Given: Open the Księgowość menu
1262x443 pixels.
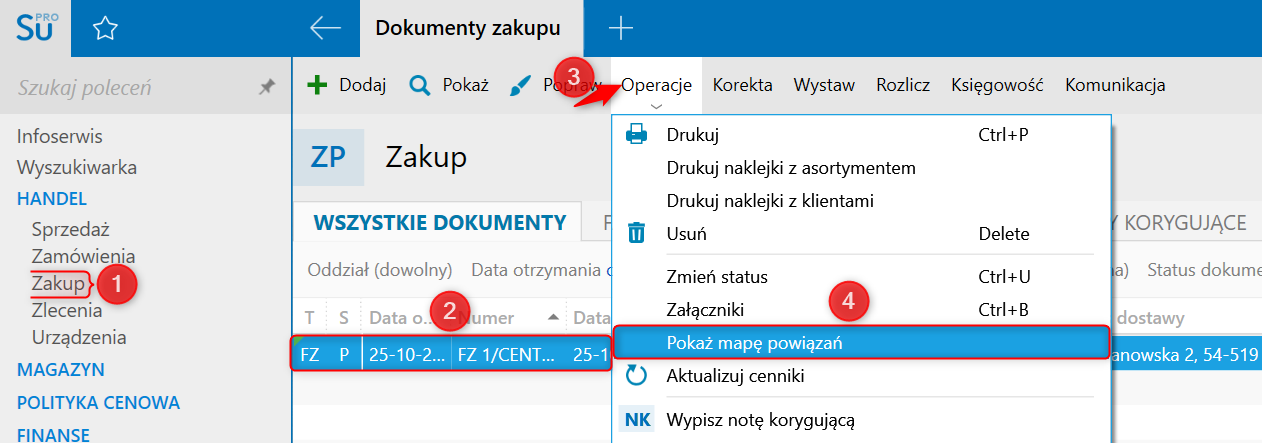Looking at the screenshot, I should (x=998, y=85).
